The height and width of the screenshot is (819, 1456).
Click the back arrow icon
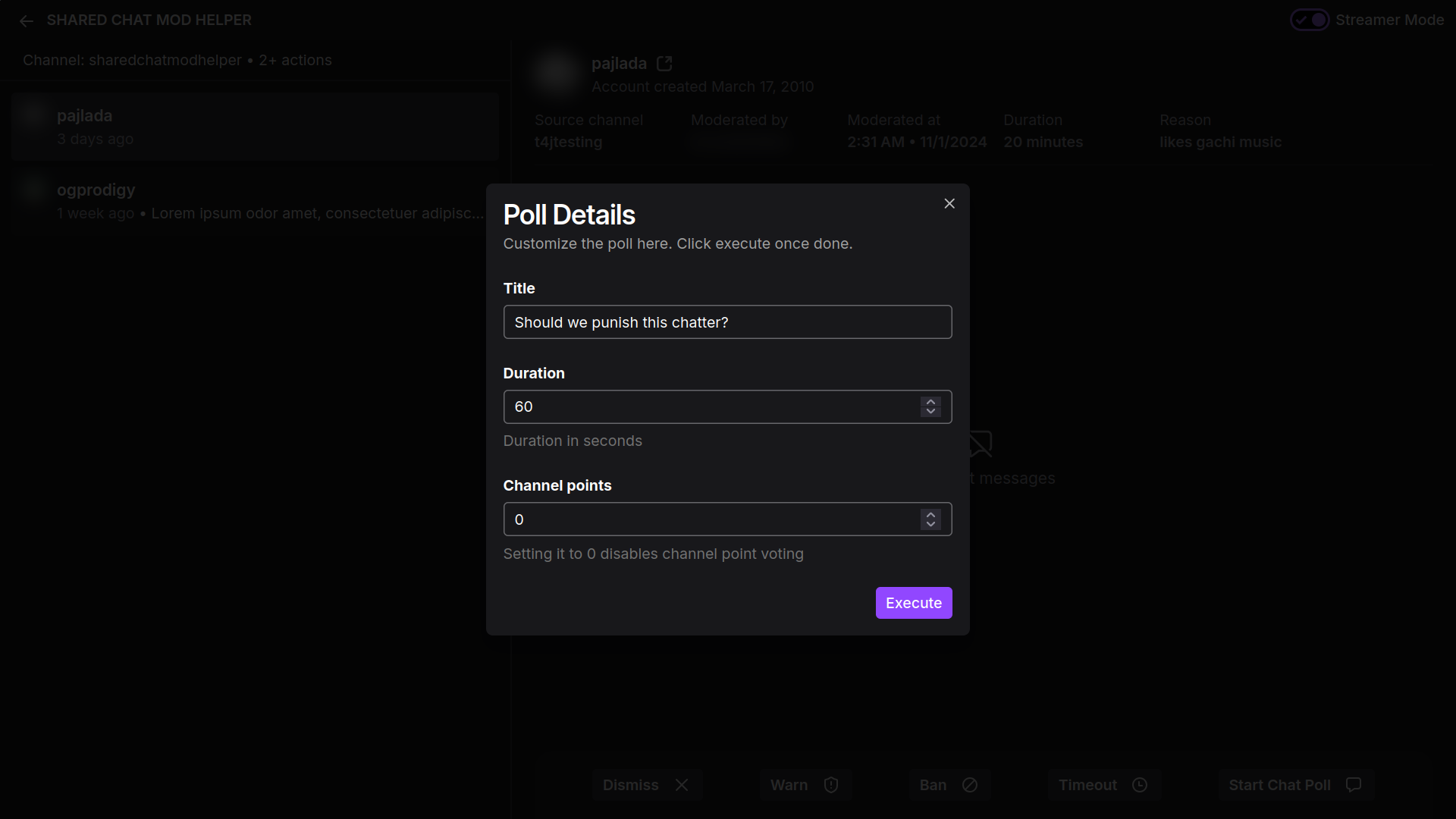click(x=27, y=21)
